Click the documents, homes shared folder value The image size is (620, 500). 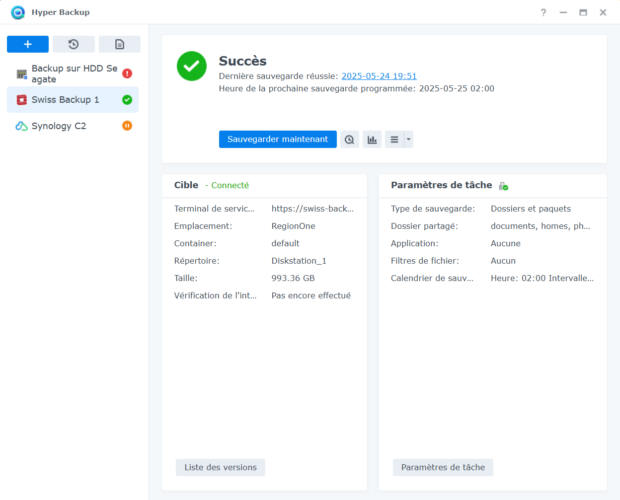click(540, 226)
